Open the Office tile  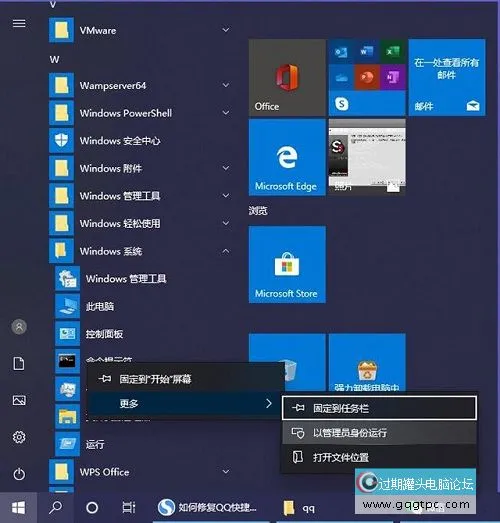click(287, 77)
